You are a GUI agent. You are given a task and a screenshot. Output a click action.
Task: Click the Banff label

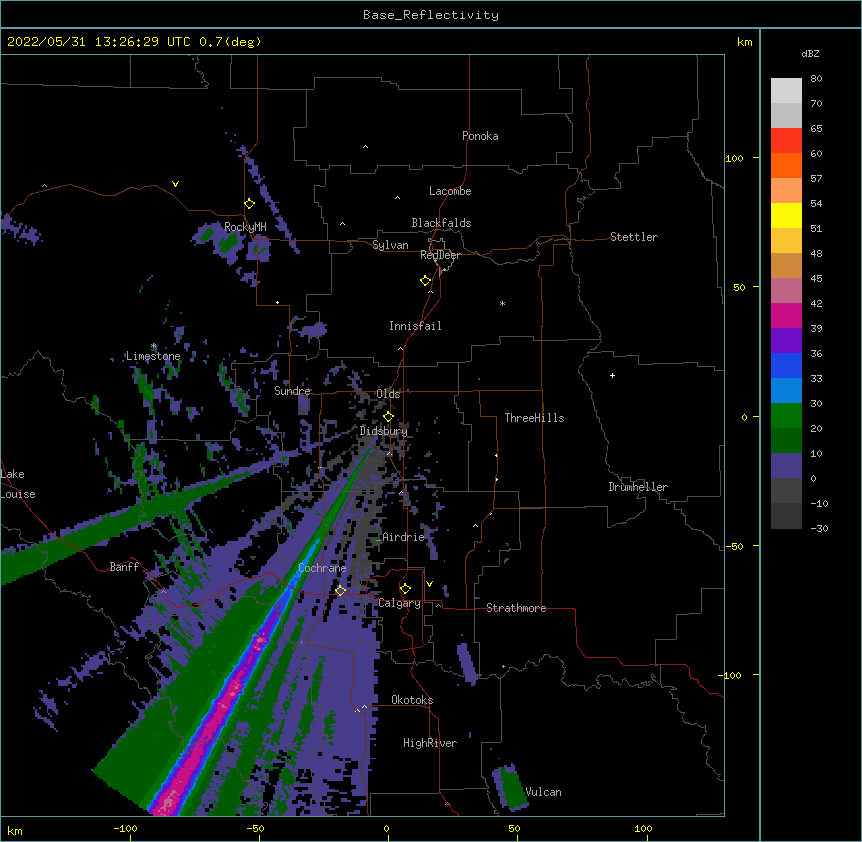[x=124, y=567]
